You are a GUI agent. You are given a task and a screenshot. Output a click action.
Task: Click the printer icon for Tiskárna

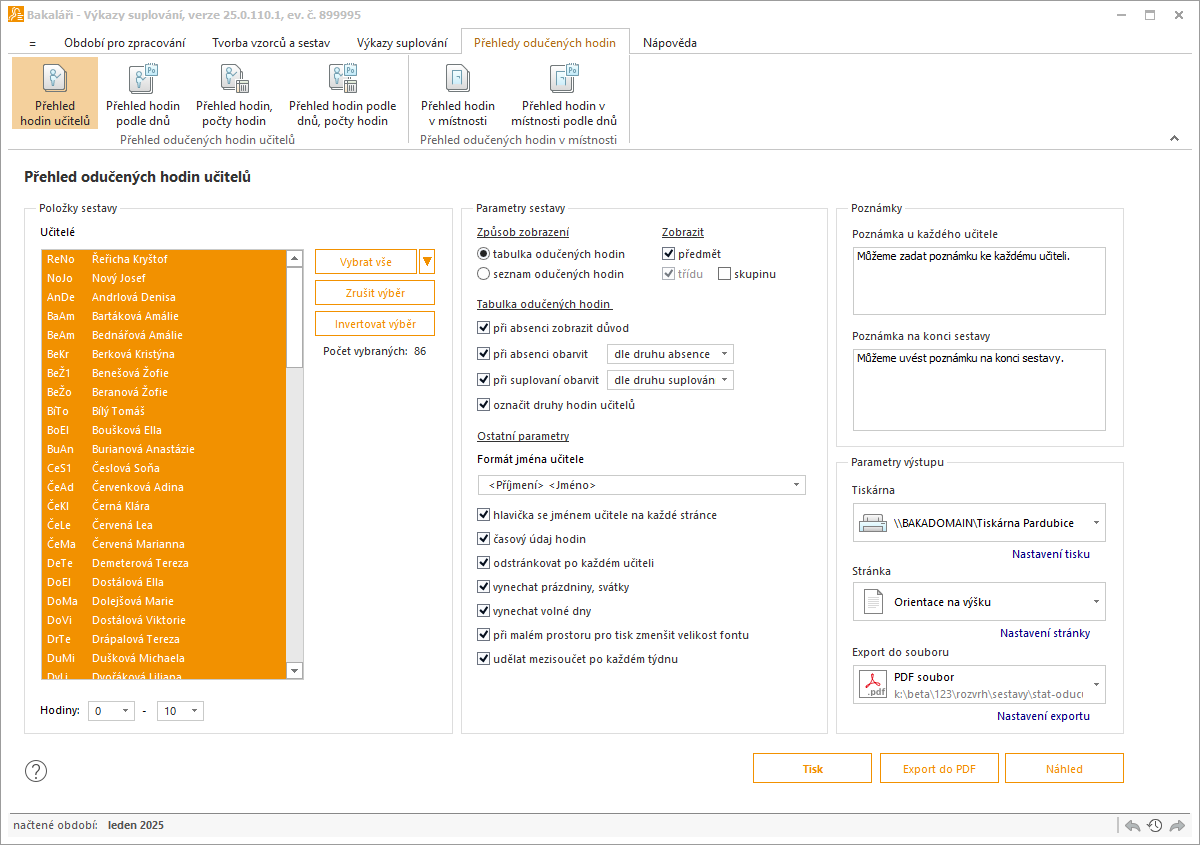[x=872, y=523]
